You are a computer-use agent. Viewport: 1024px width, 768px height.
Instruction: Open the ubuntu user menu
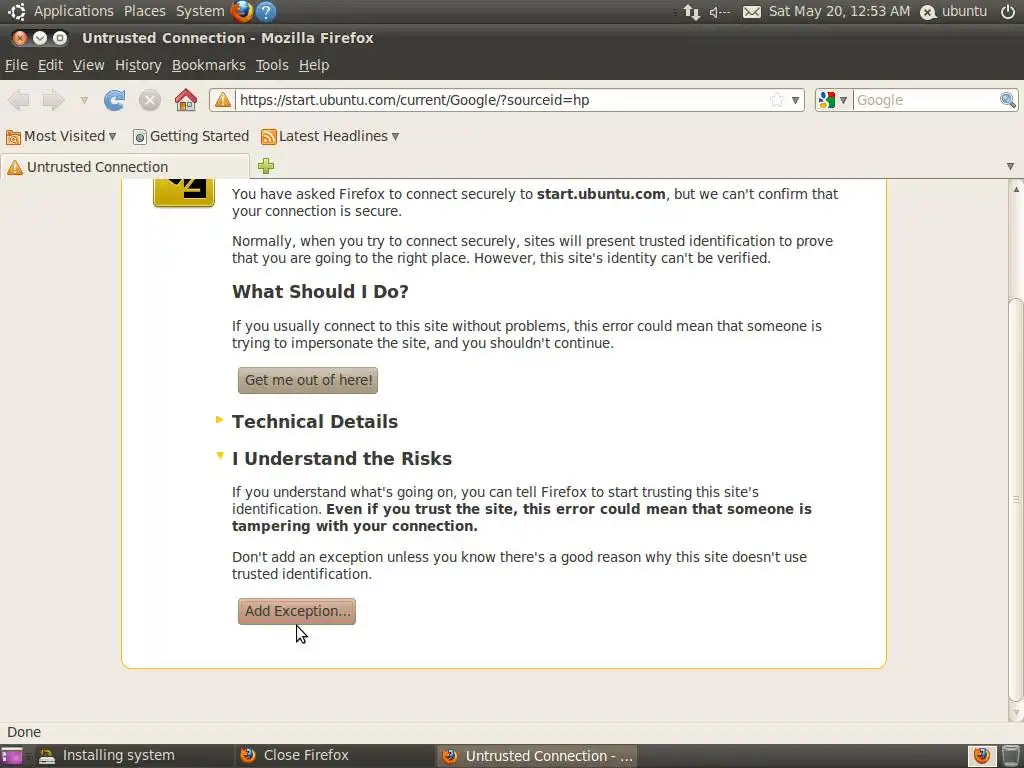tap(954, 11)
